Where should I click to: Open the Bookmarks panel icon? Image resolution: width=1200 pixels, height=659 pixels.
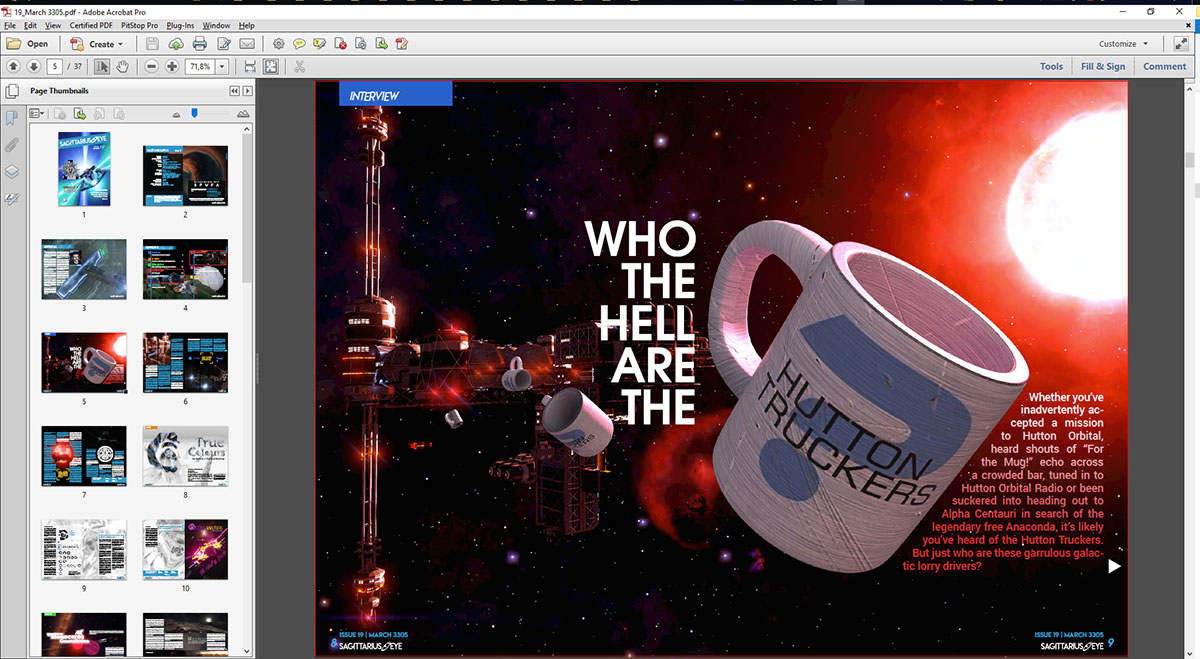click(x=12, y=118)
